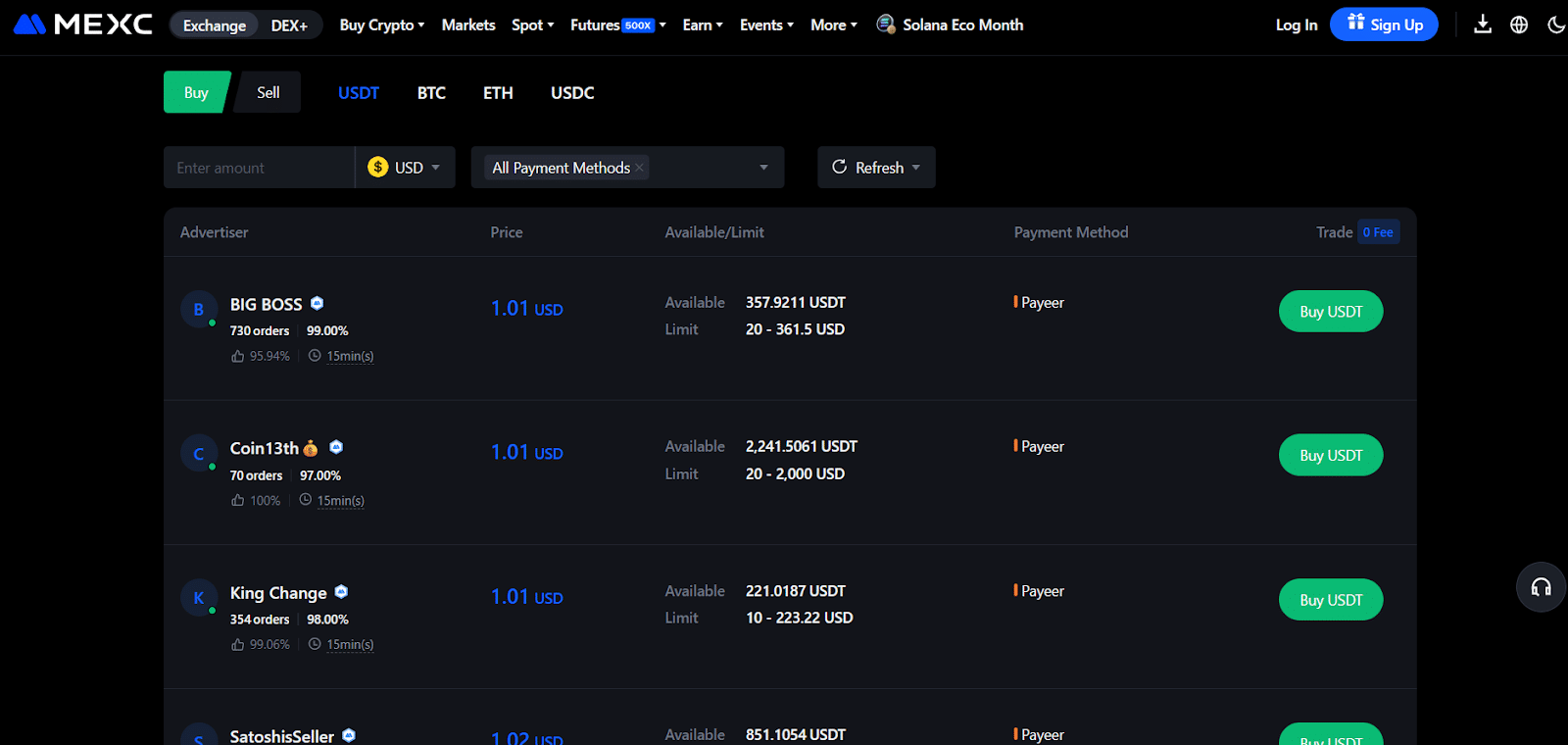Open payment methods dropdown arrow

[763, 168]
